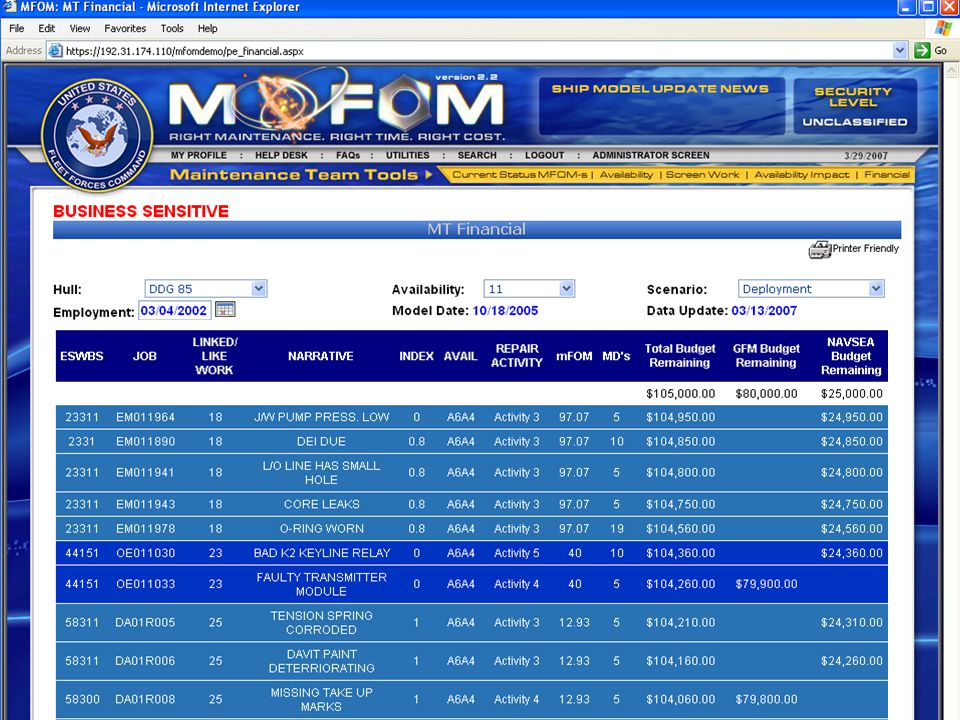Open the FAQs link
The height and width of the screenshot is (720, 960).
347,156
